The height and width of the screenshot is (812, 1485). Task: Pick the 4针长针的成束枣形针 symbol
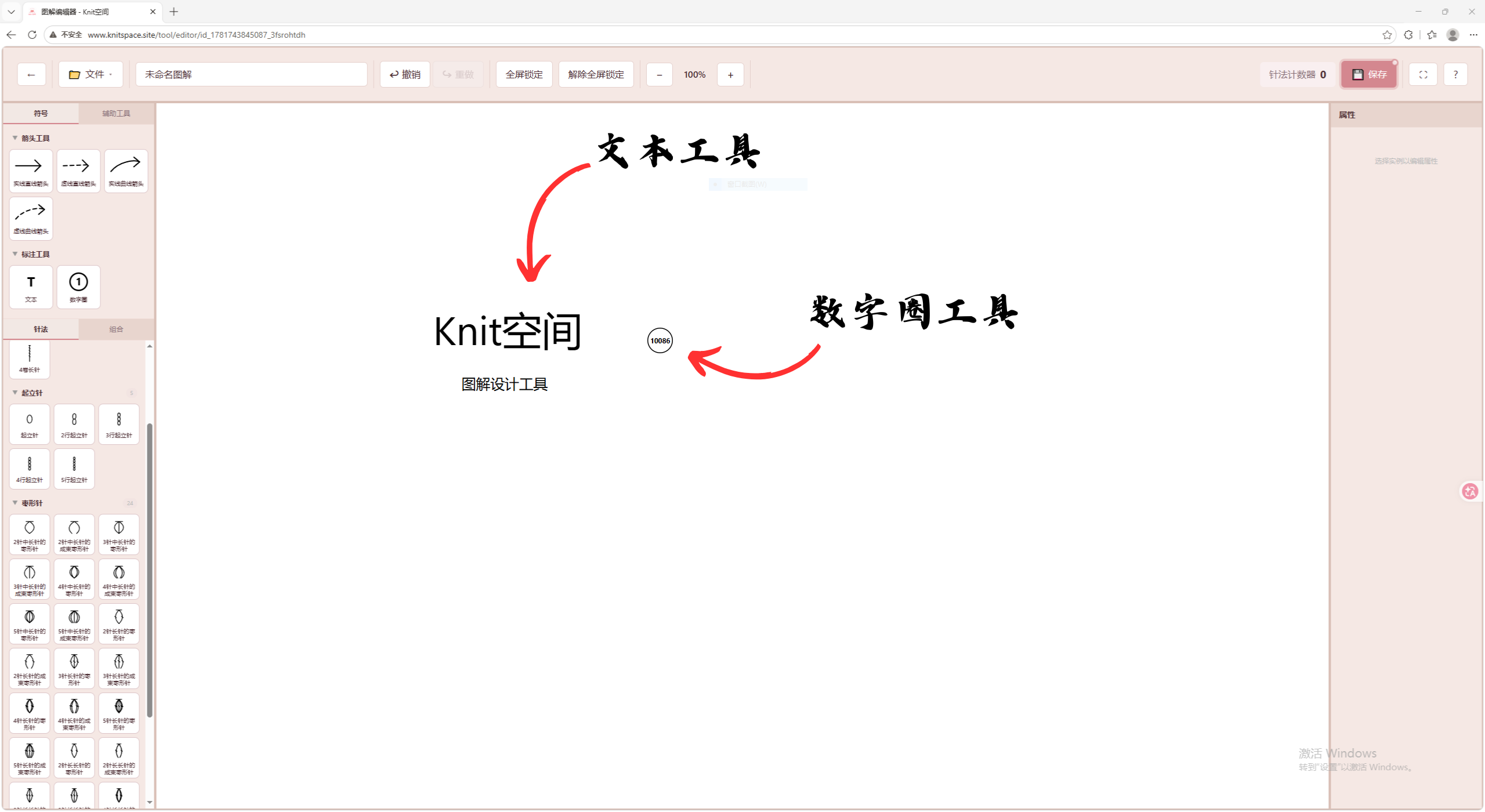[x=74, y=713]
